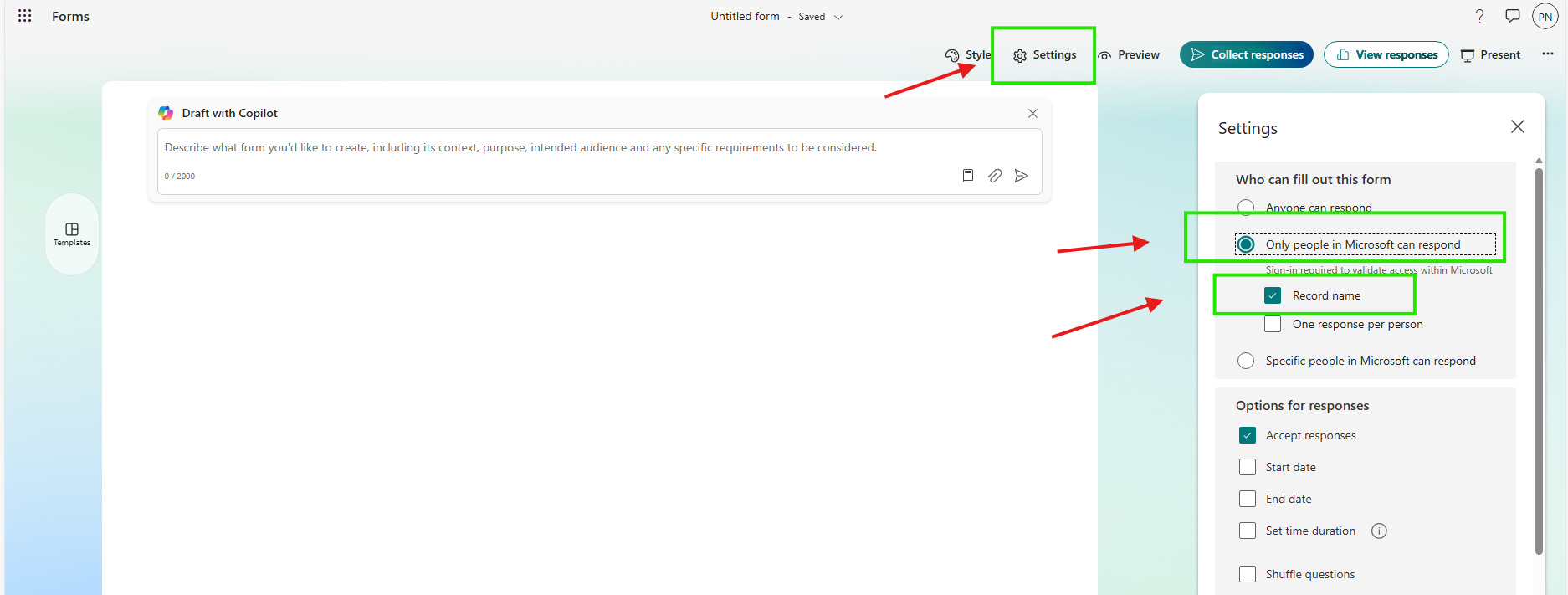Enable One response per person

click(x=1273, y=324)
